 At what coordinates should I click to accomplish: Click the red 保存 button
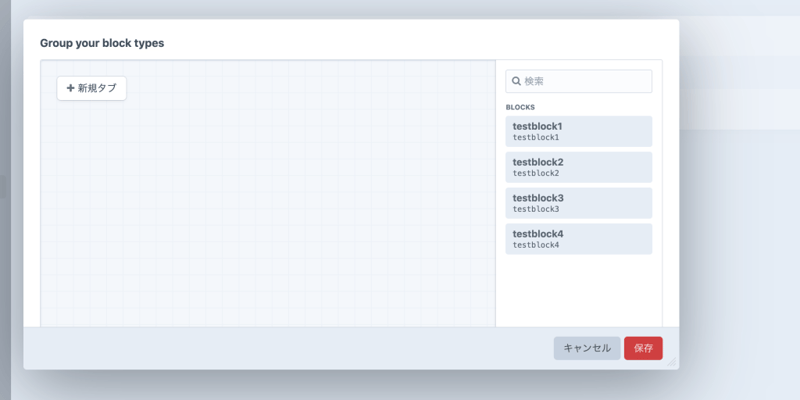pos(643,348)
